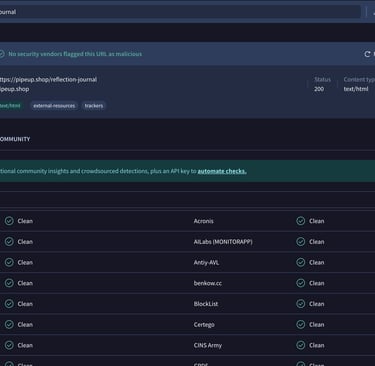Click the Clean check icon for Antiy-AVL
The width and height of the screenshot is (375, 366).
(301, 262)
